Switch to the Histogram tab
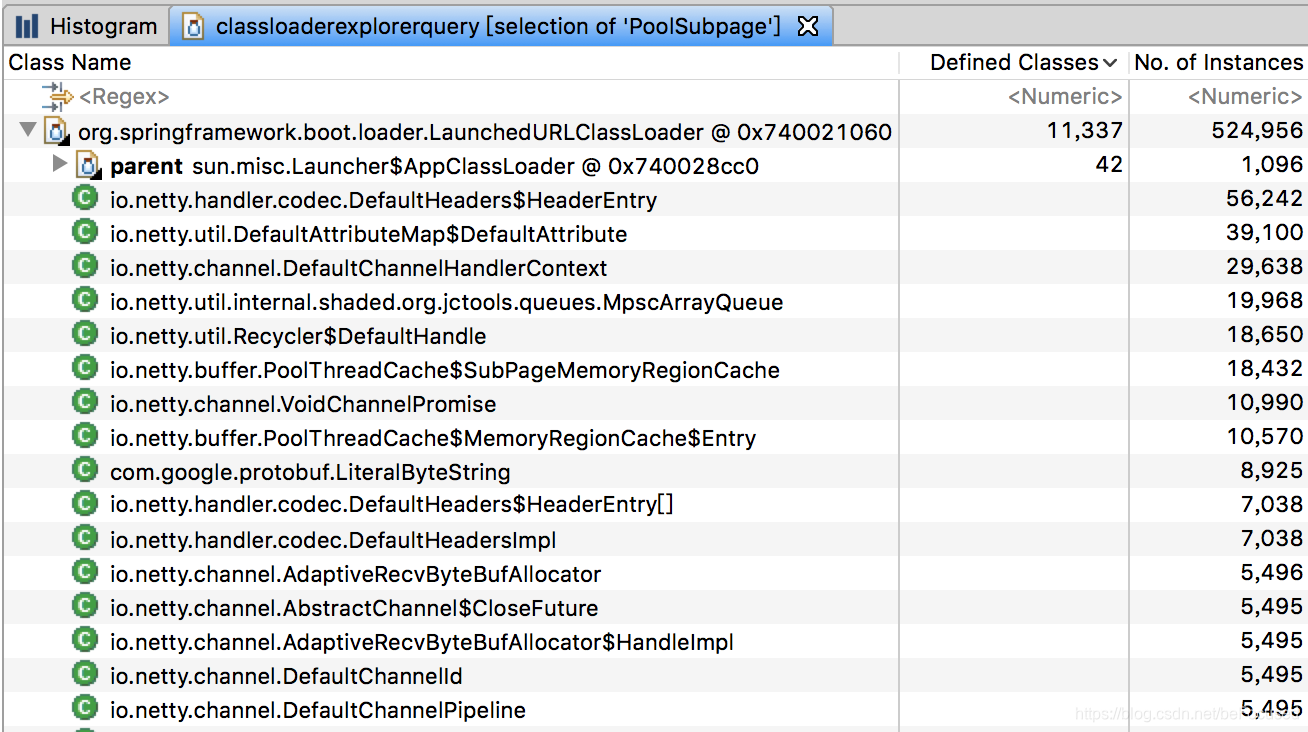Image resolution: width=1308 pixels, height=732 pixels. point(85,26)
